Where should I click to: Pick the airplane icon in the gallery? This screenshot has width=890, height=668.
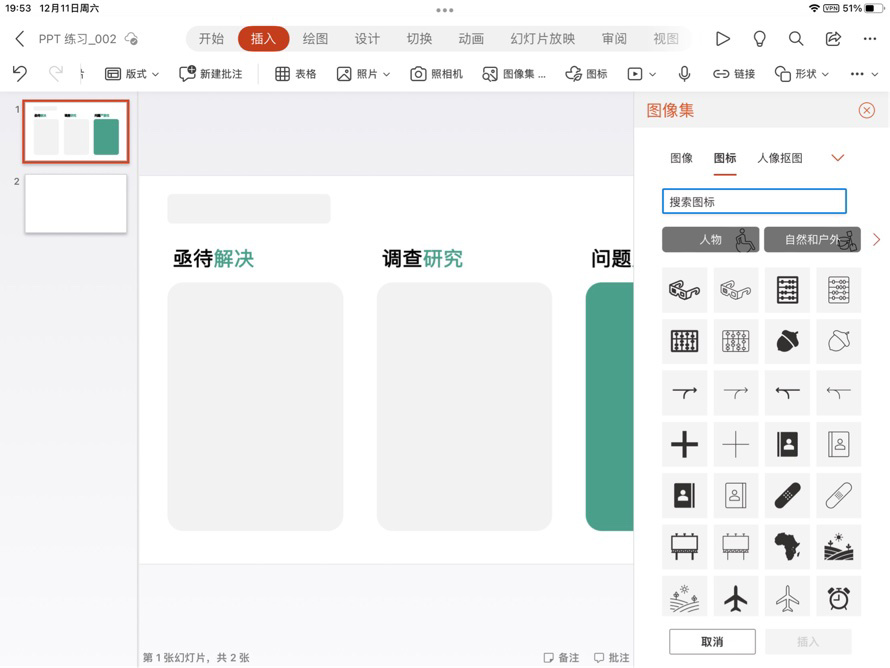coord(735,598)
